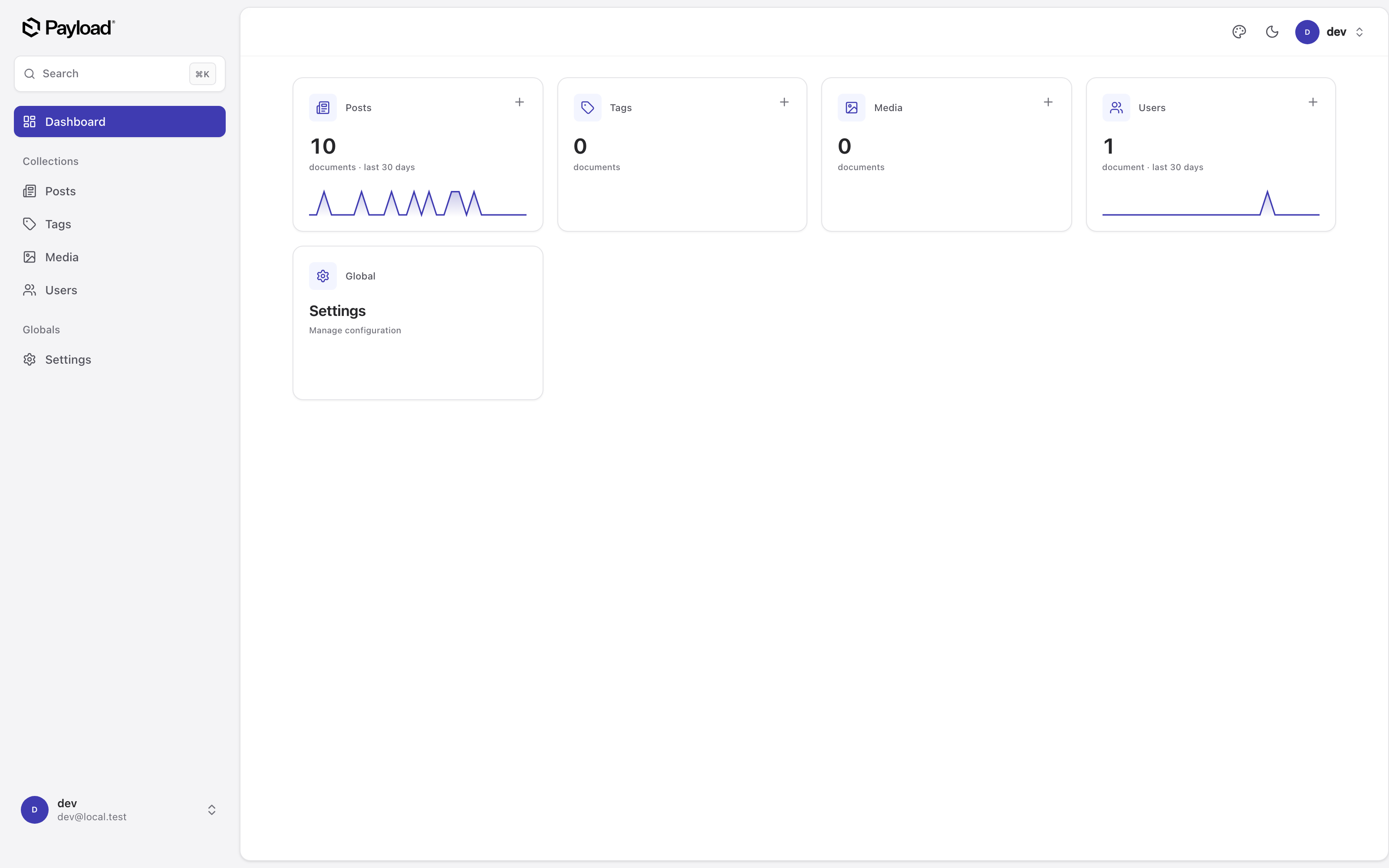Image resolution: width=1389 pixels, height=868 pixels.
Task: Click 'document · last 30 days' on Users card
Action: (1152, 167)
